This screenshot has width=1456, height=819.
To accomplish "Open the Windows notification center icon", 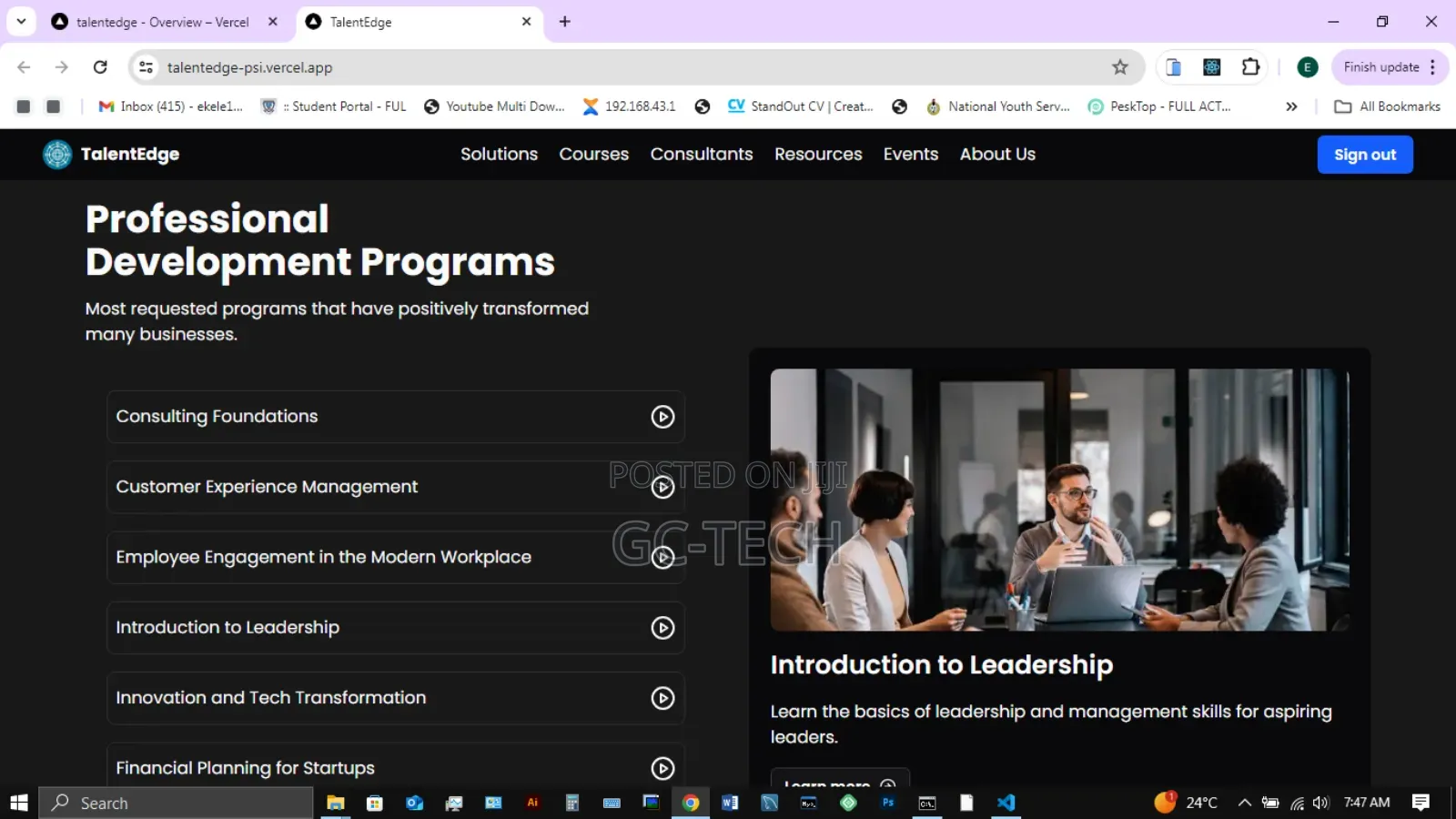I will pyautogui.click(x=1421, y=803).
